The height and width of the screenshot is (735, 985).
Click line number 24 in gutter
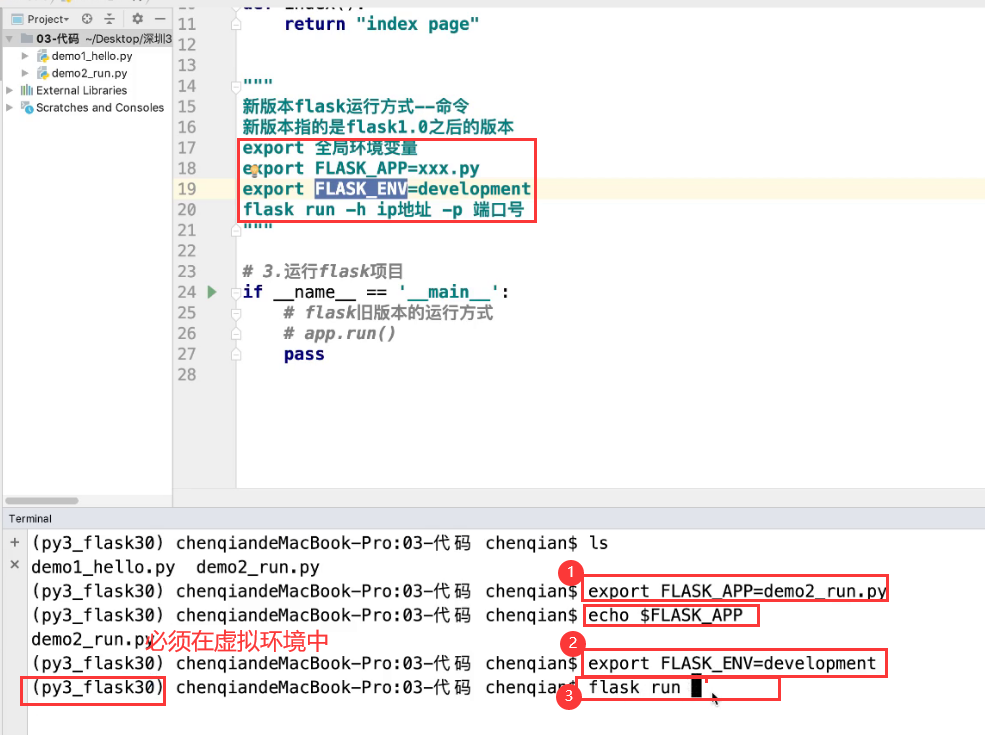[187, 292]
